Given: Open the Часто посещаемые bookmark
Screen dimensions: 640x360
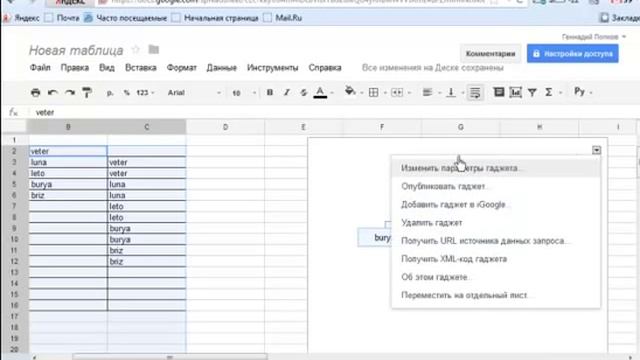Looking at the screenshot, I should click(x=126, y=18).
